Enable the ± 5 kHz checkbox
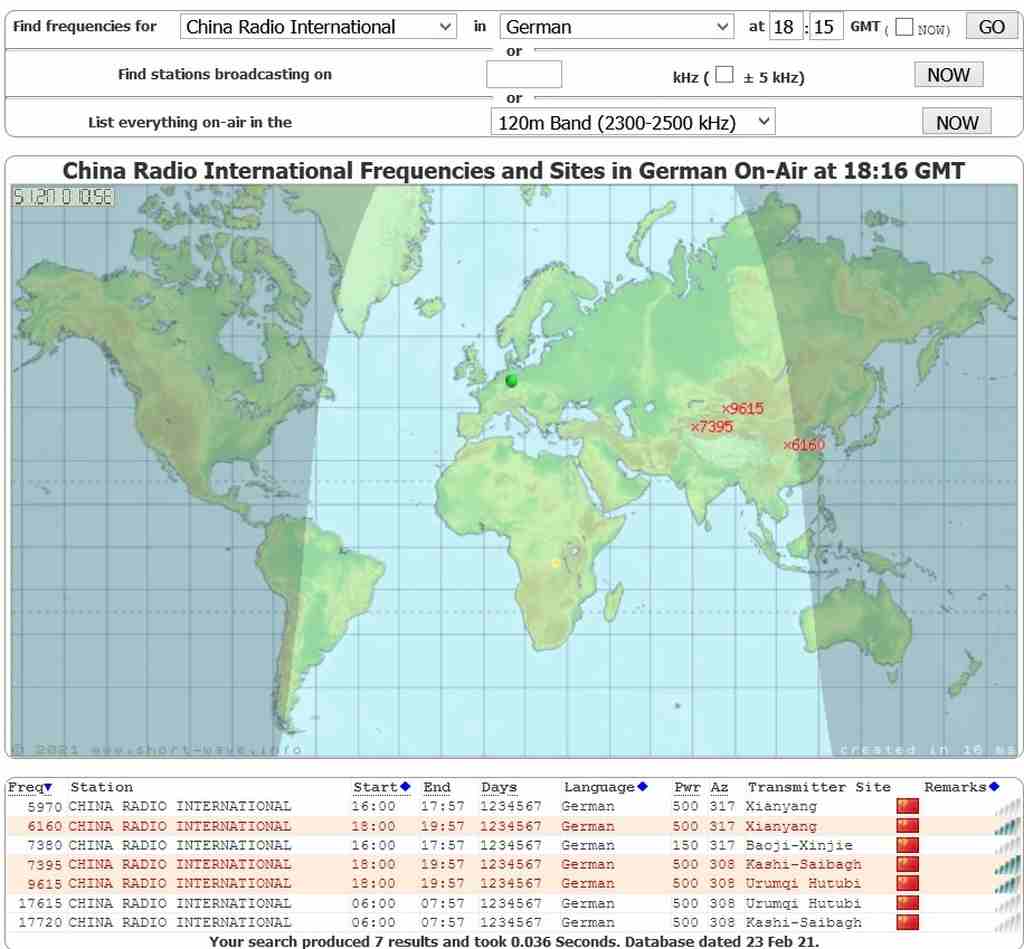1024x949 pixels. (x=724, y=74)
